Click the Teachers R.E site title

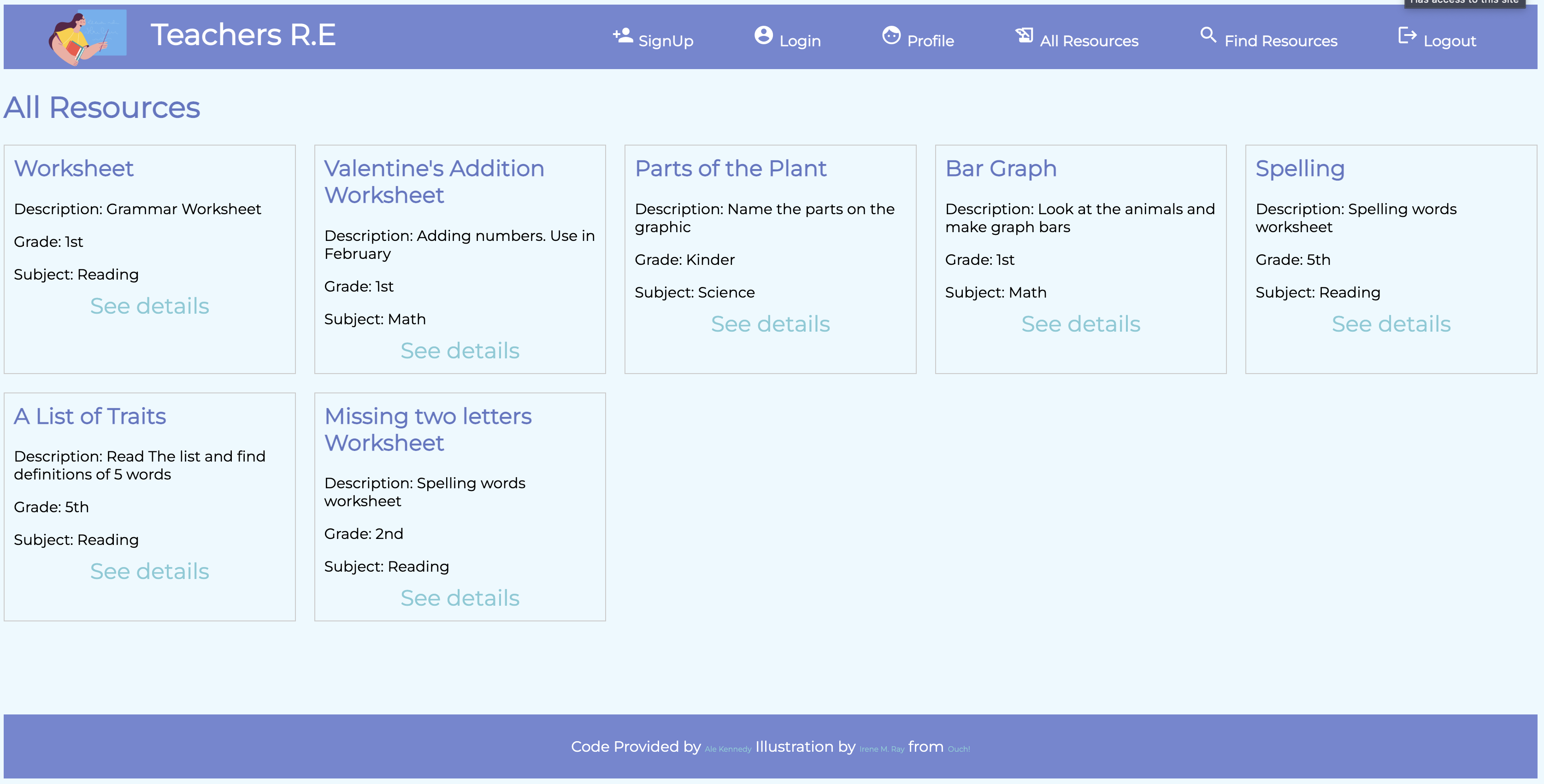point(243,35)
